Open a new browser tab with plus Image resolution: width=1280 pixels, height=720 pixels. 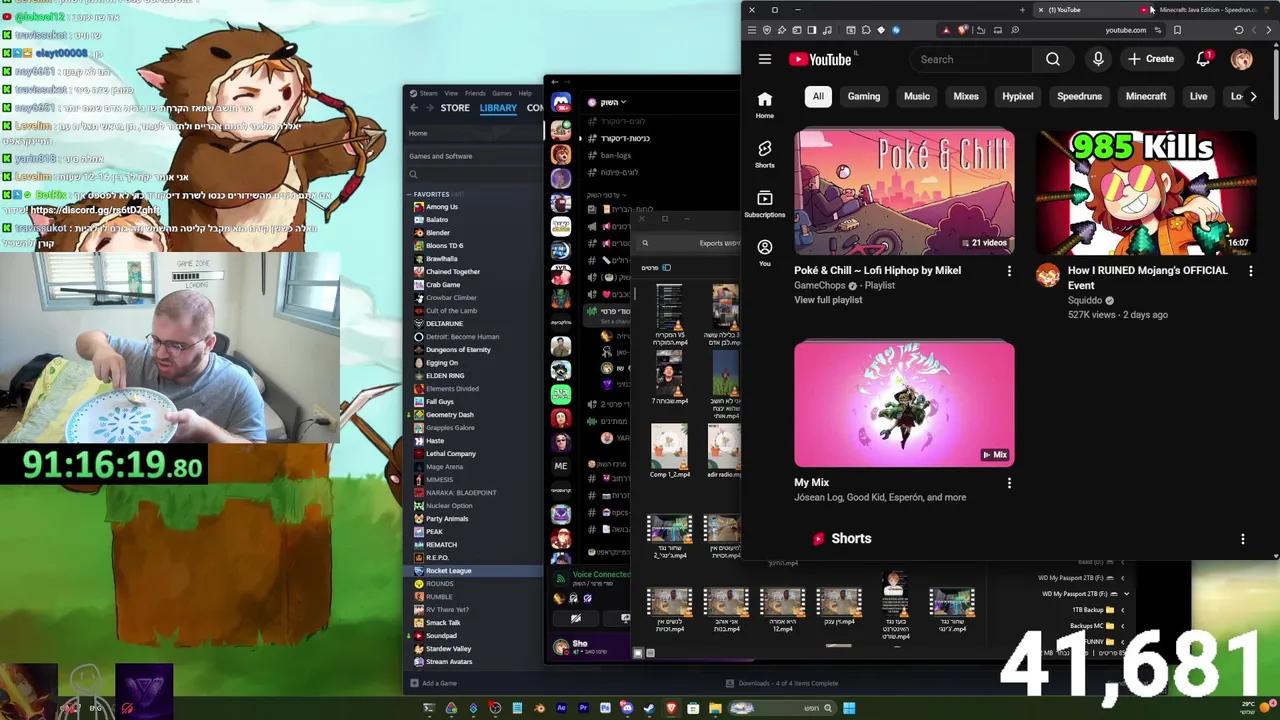click(1022, 10)
